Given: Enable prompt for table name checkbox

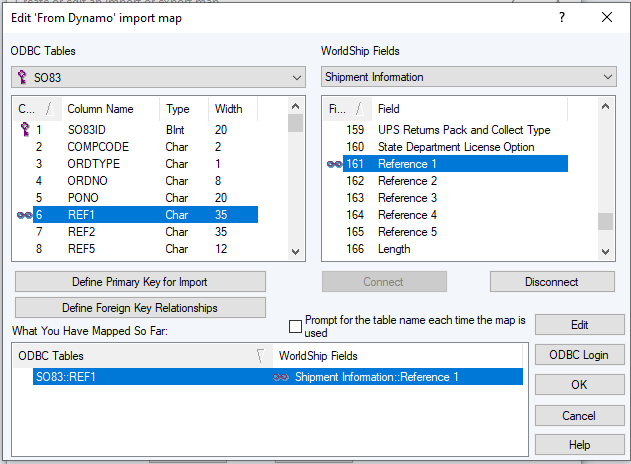Looking at the screenshot, I should [295, 326].
